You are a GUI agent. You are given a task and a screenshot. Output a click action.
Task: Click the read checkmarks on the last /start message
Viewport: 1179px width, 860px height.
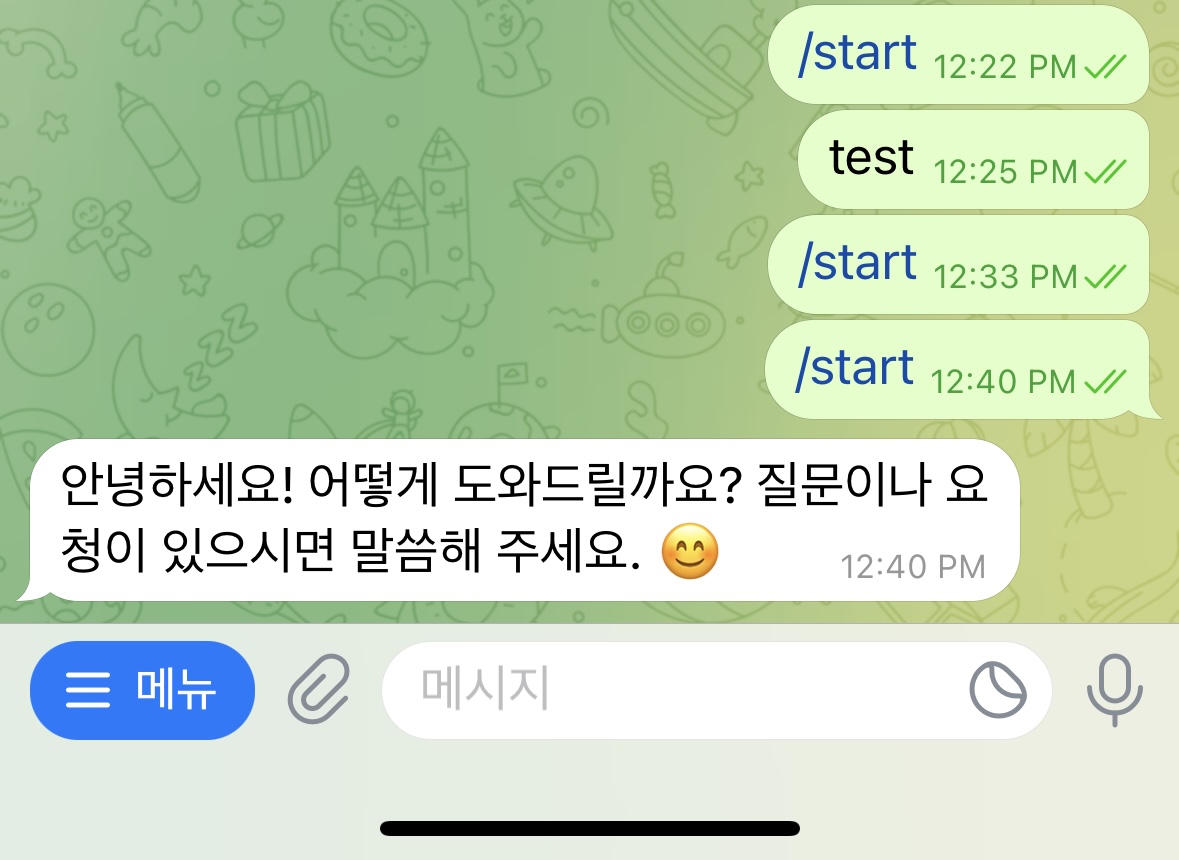click(x=1105, y=383)
